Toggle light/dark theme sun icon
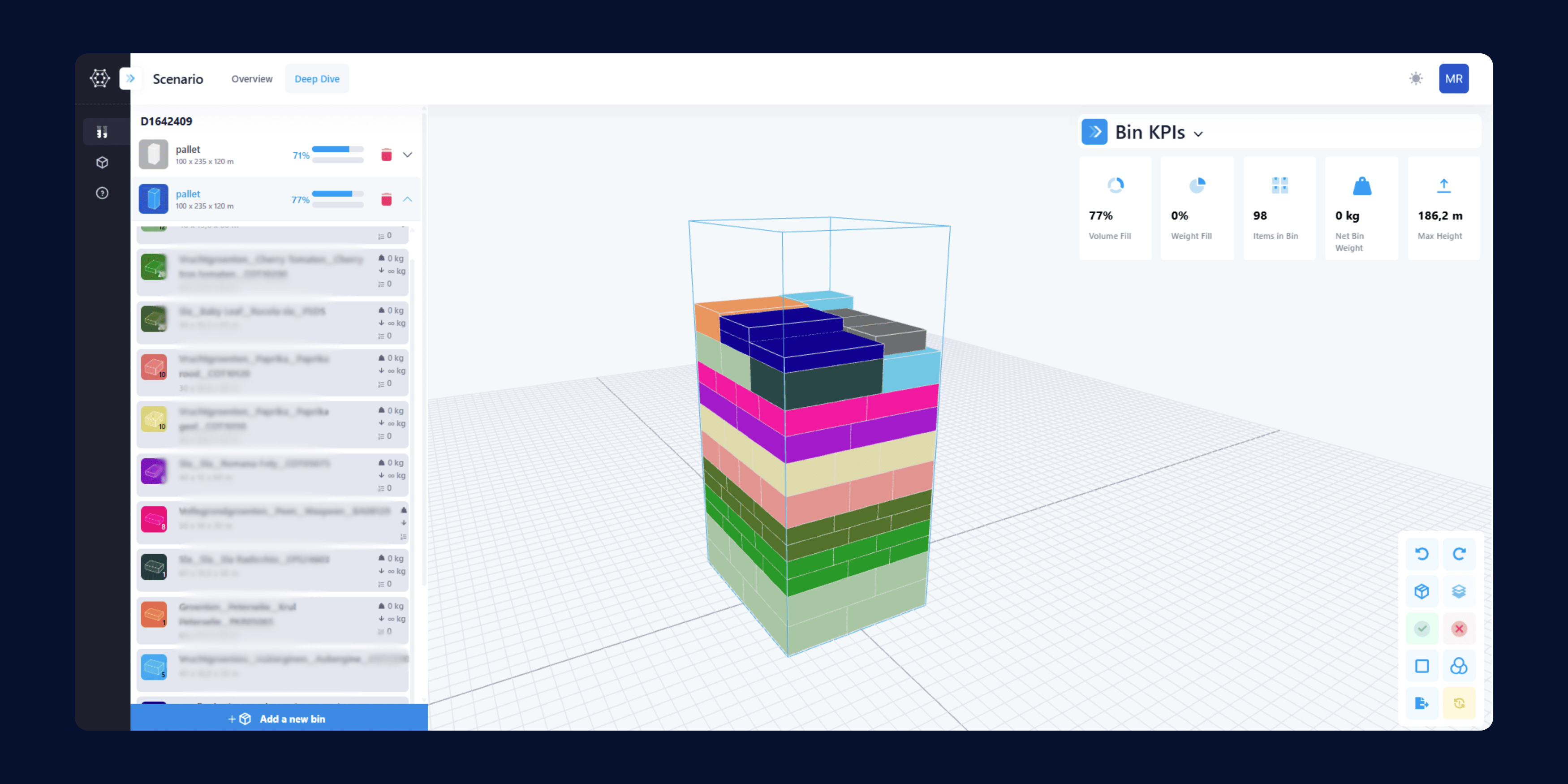The height and width of the screenshot is (784, 1568). pyautogui.click(x=1416, y=78)
